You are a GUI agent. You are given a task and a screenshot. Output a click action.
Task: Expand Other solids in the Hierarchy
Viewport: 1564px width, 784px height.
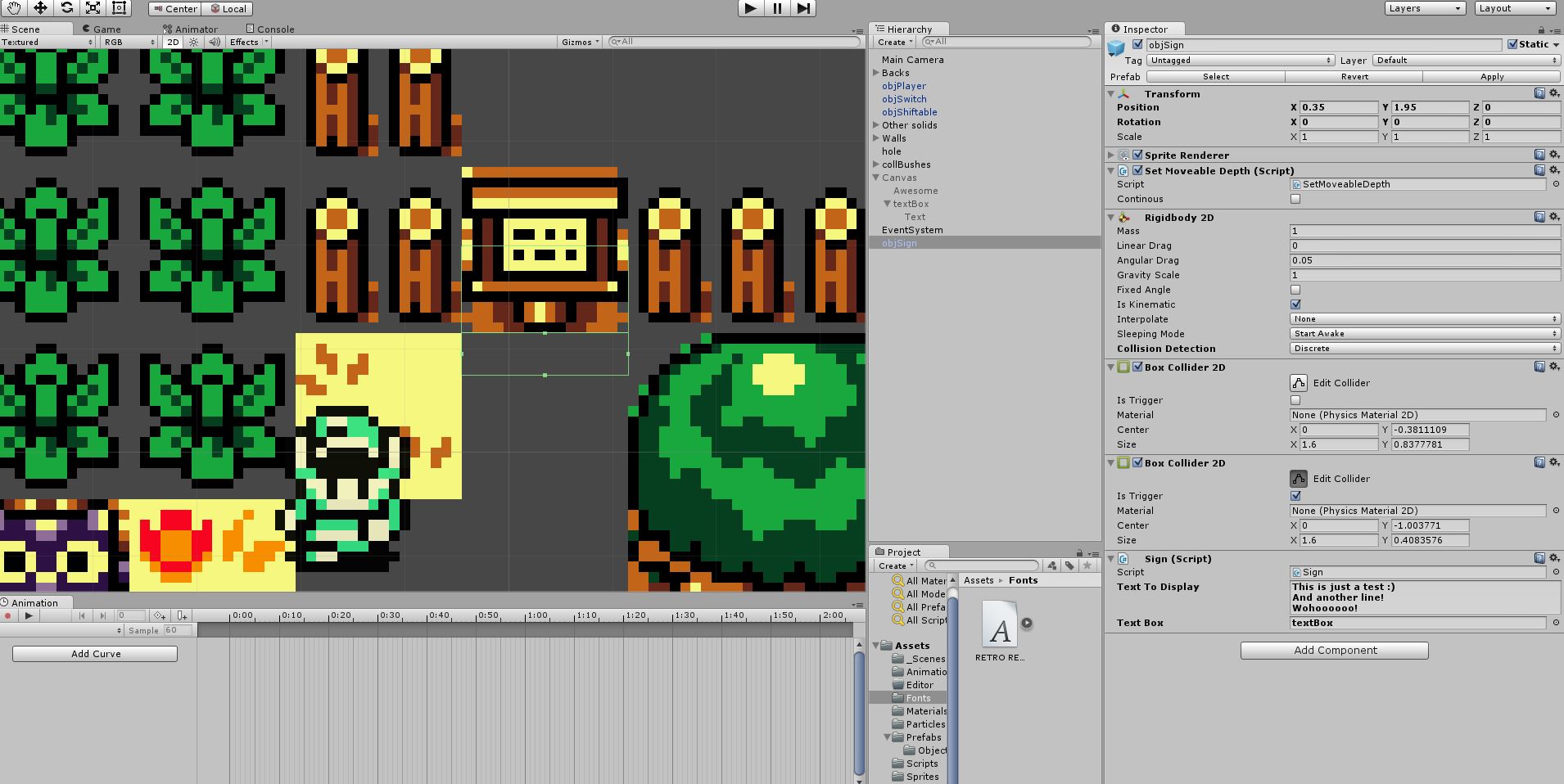tap(876, 124)
